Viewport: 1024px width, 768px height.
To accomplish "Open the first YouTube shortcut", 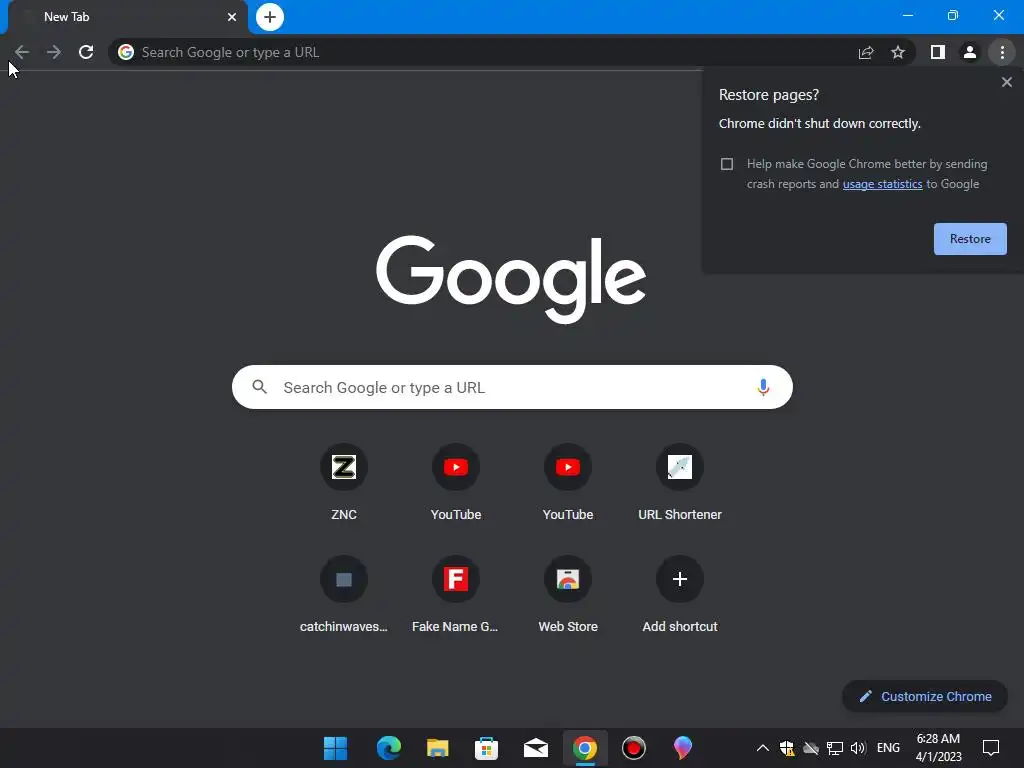I will (456, 483).
